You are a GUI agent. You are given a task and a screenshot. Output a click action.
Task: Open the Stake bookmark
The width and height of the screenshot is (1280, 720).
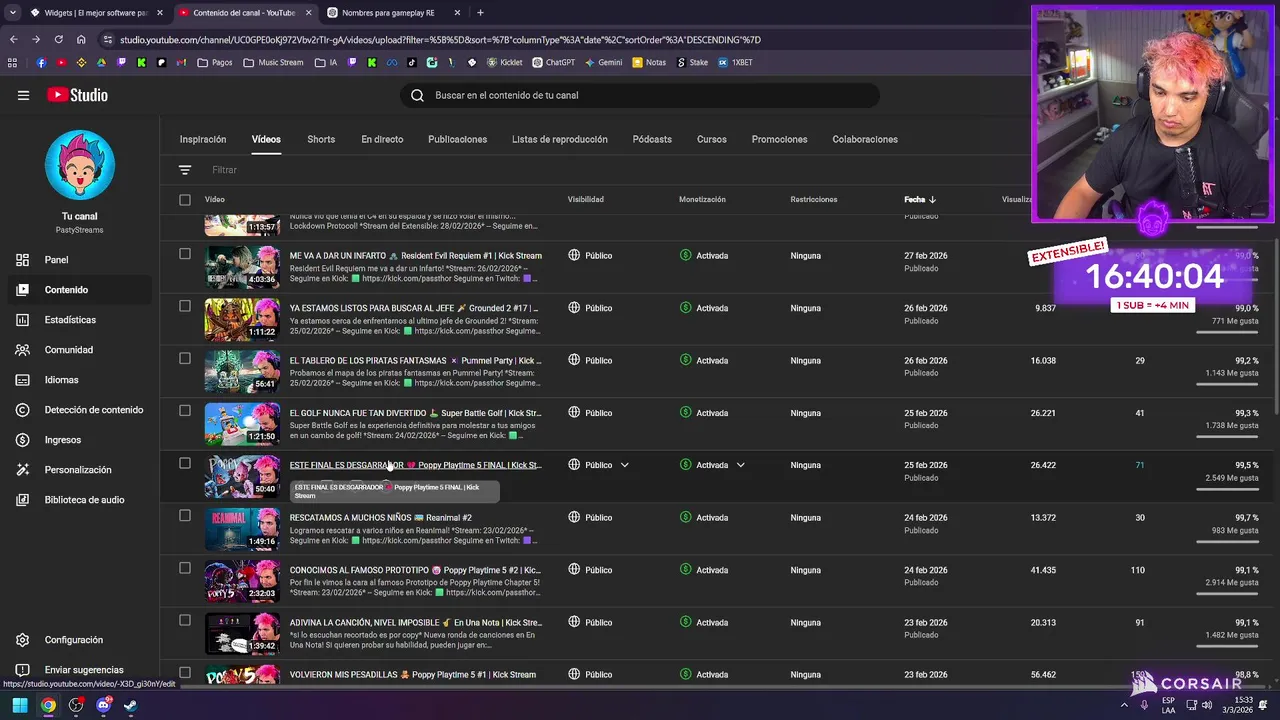pos(692,62)
